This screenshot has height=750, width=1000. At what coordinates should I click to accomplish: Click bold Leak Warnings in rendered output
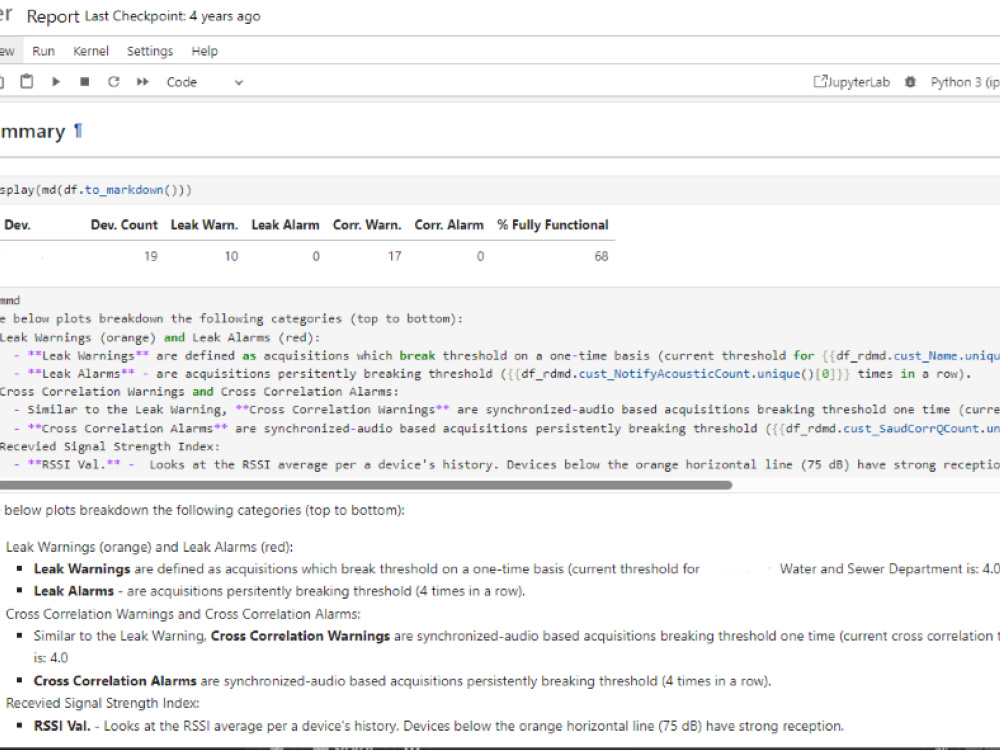click(x=82, y=569)
